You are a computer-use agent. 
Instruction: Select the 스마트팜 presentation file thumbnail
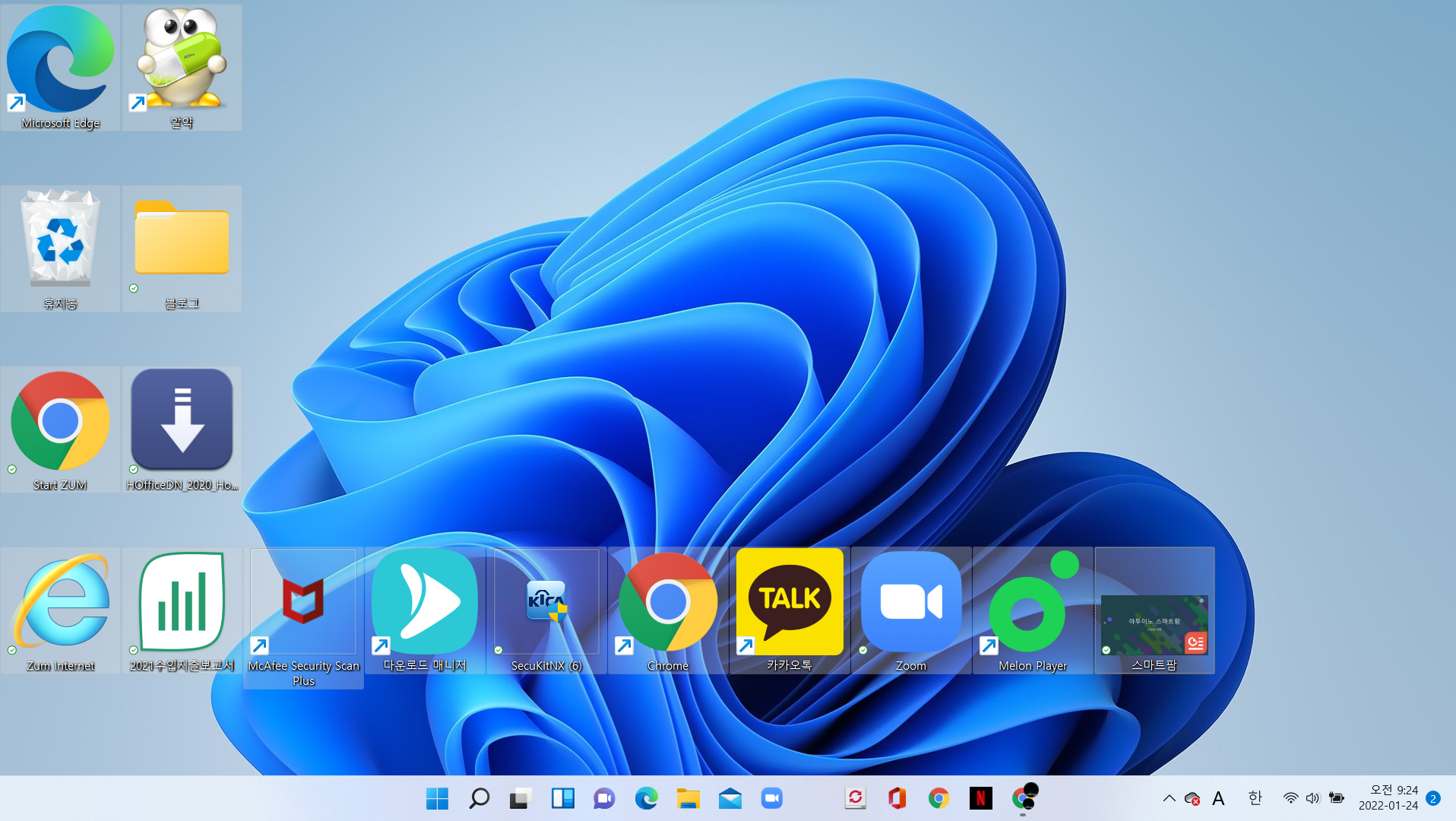[x=1154, y=610]
